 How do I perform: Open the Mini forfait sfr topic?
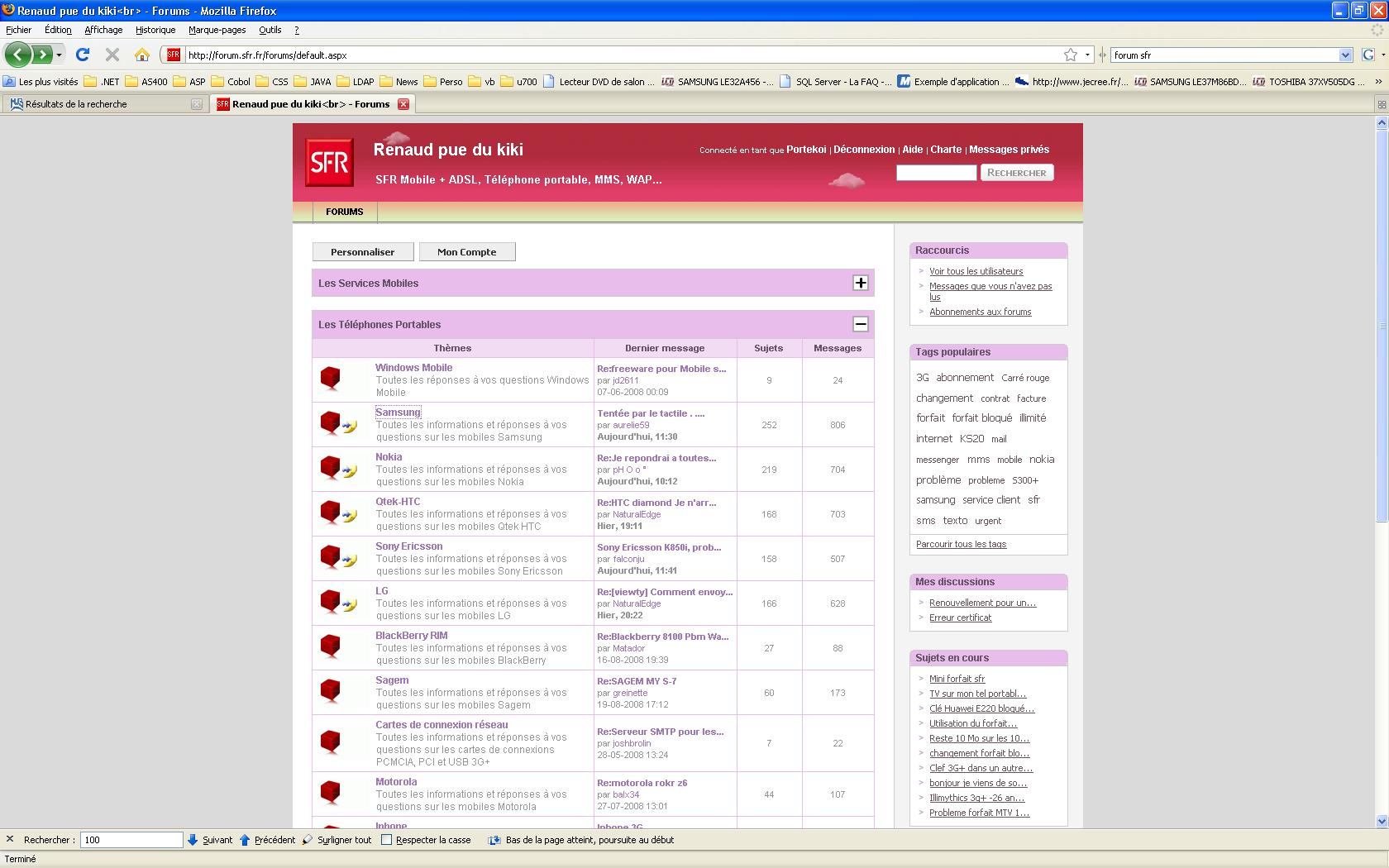coord(957,679)
